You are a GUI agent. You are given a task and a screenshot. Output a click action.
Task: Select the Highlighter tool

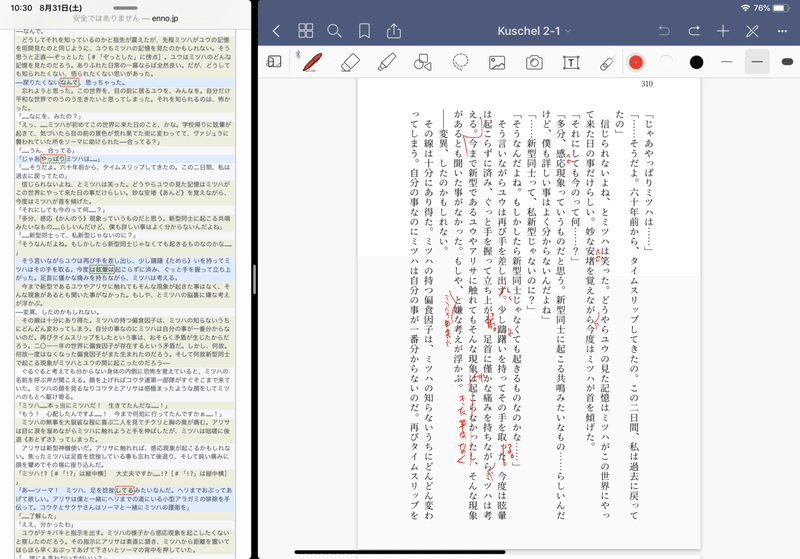click(387, 62)
